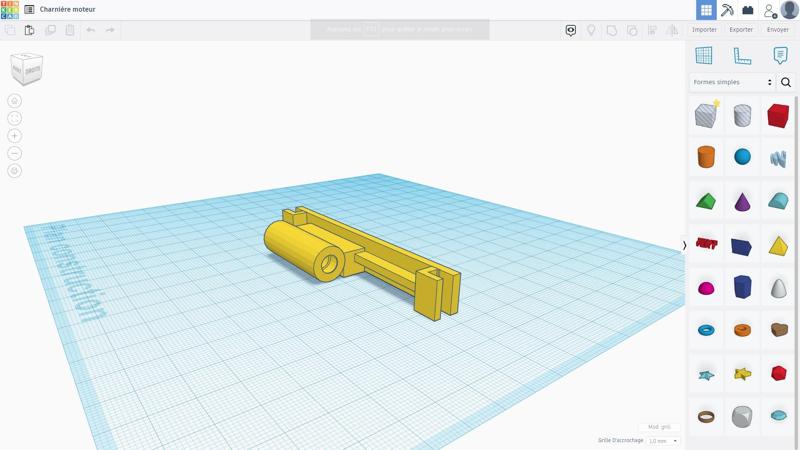Viewport: 800px width, 450px height.
Task: Undo the last action
Action: pyautogui.click(x=90, y=30)
